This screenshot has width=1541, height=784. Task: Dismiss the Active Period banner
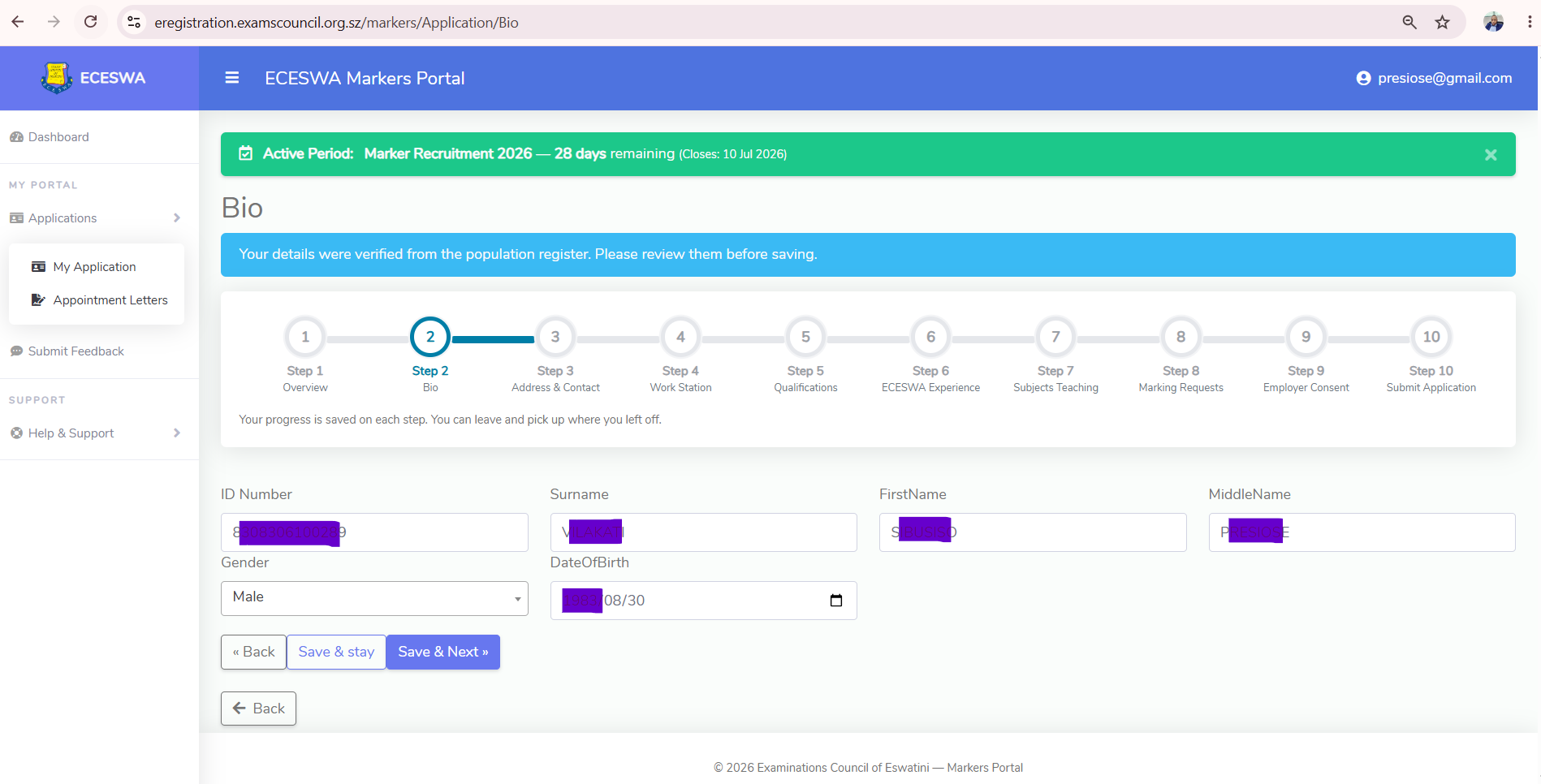[x=1491, y=154]
